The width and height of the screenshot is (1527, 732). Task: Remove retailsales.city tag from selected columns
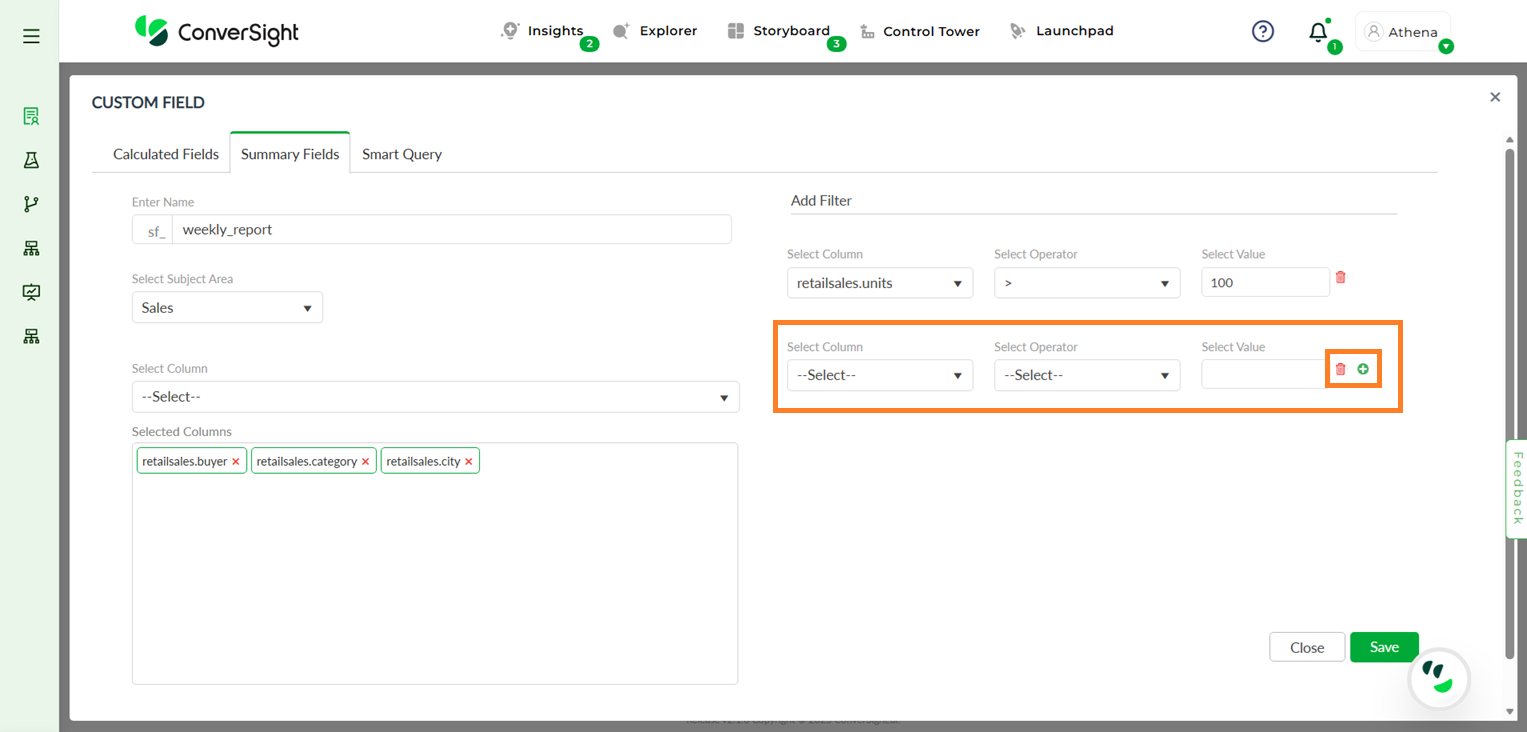click(x=468, y=462)
